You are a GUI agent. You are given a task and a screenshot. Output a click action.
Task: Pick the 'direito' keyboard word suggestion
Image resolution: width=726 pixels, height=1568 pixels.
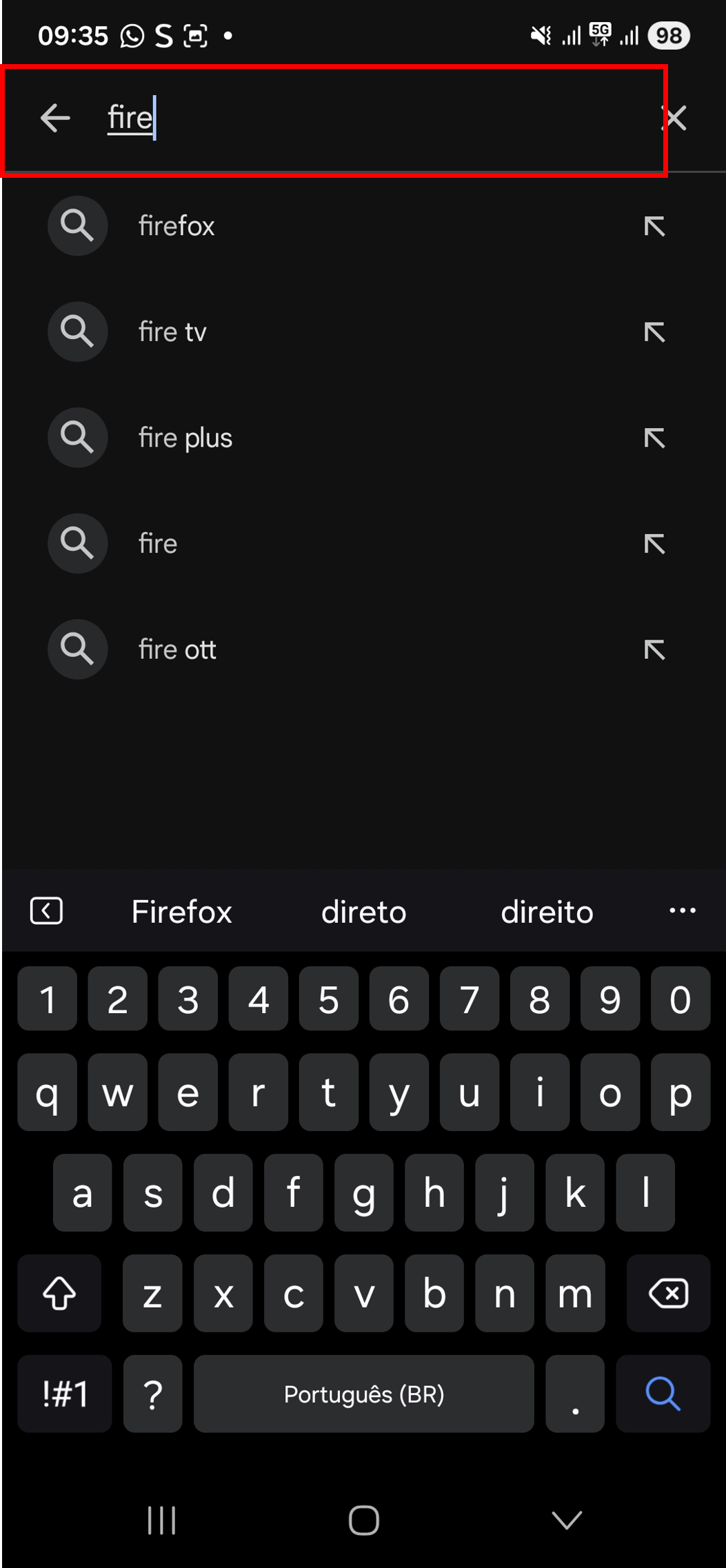coord(547,912)
